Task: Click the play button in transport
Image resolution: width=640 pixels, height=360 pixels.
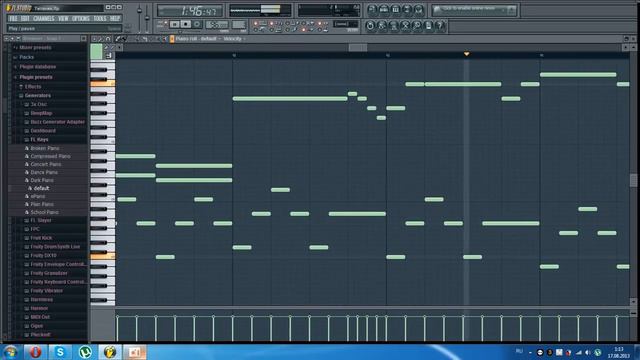Action: pyautogui.click(x=175, y=24)
